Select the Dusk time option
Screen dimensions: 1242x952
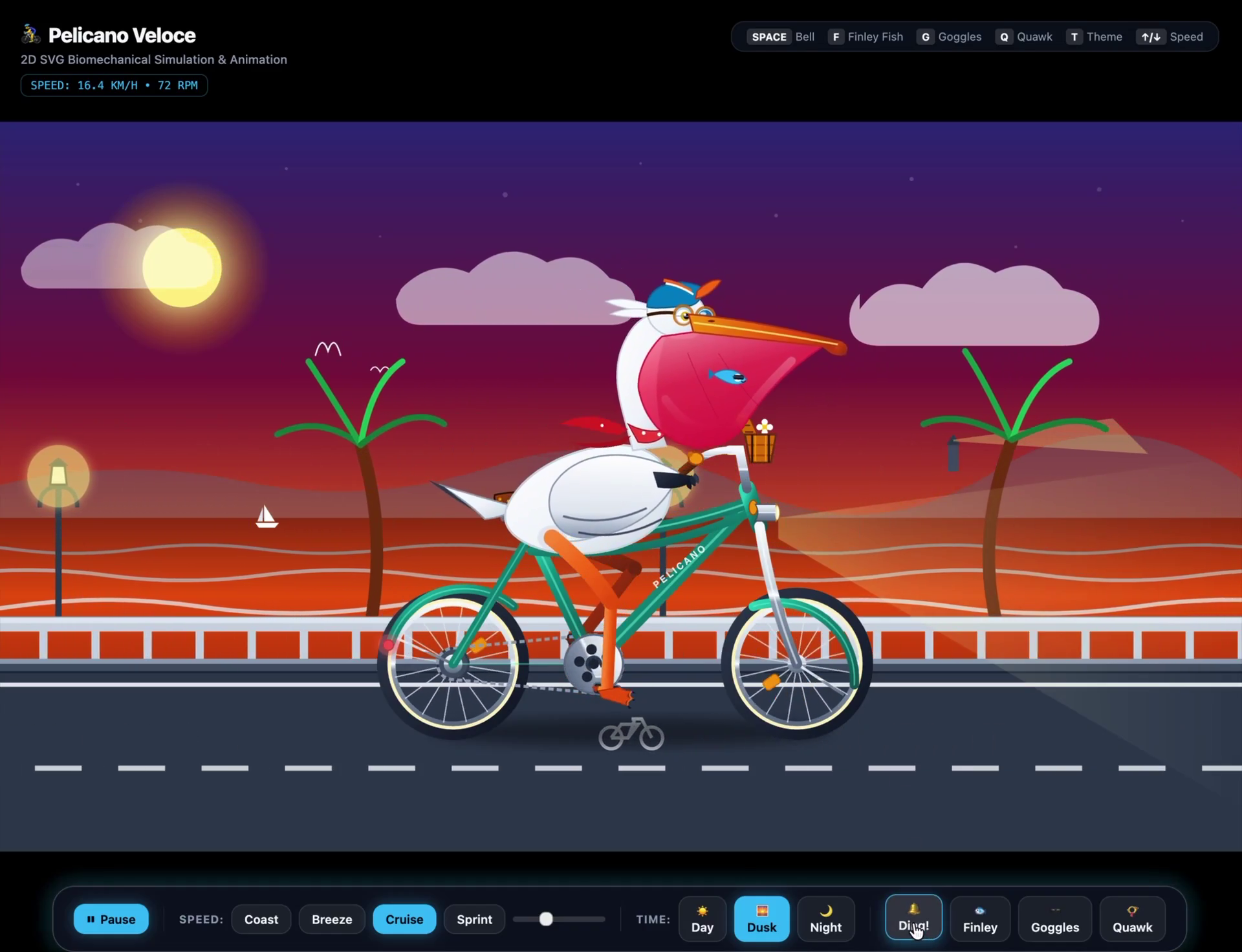[761, 918]
